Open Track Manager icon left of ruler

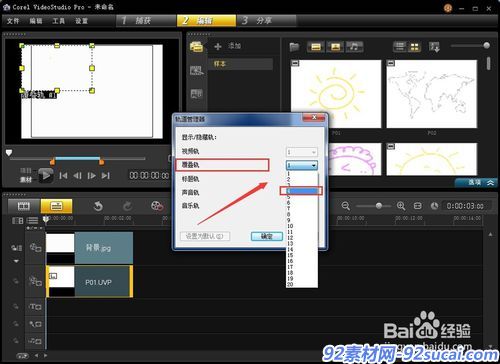pos(17,221)
